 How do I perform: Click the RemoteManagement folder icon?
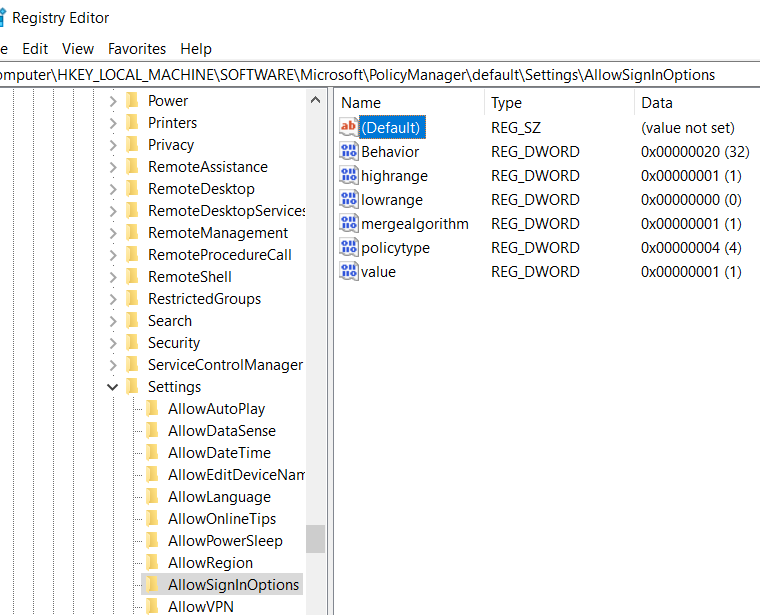tap(132, 233)
